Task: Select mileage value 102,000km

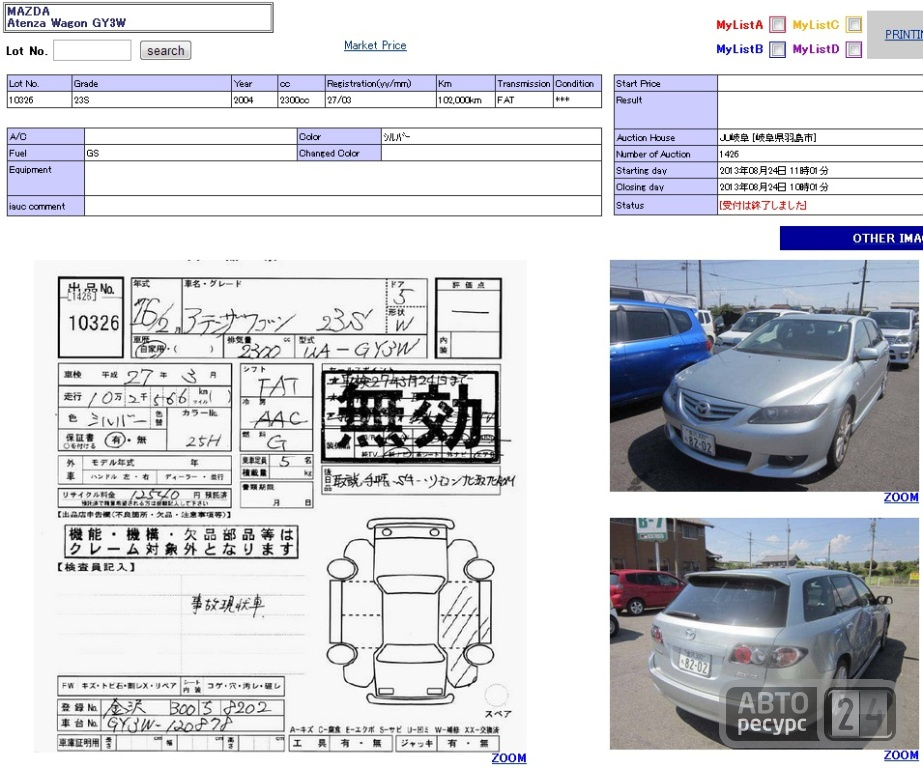Action: pyautogui.click(x=465, y=100)
